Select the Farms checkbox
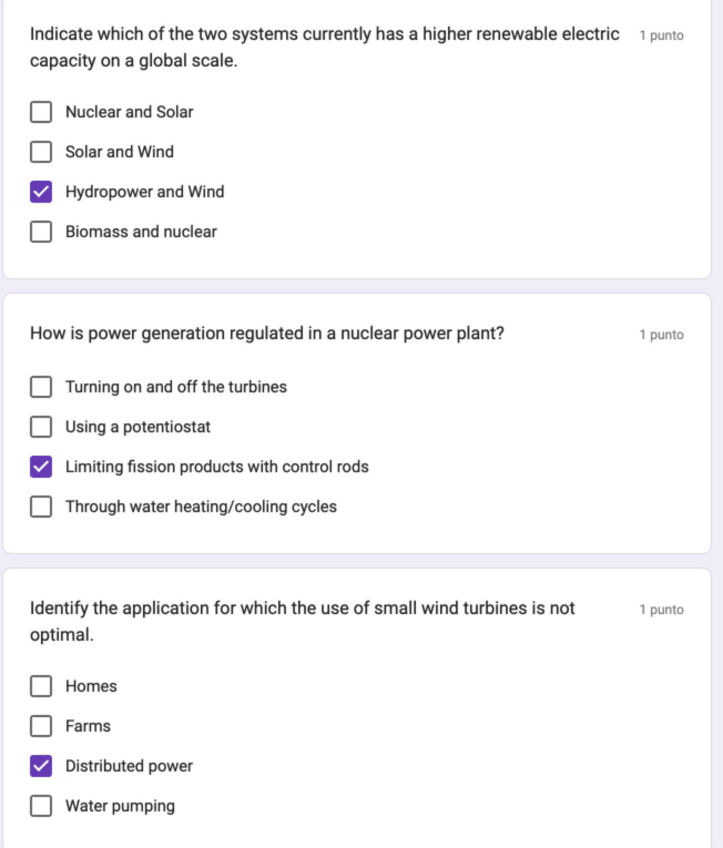Screen dimensions: 723x848 (41, 726)
